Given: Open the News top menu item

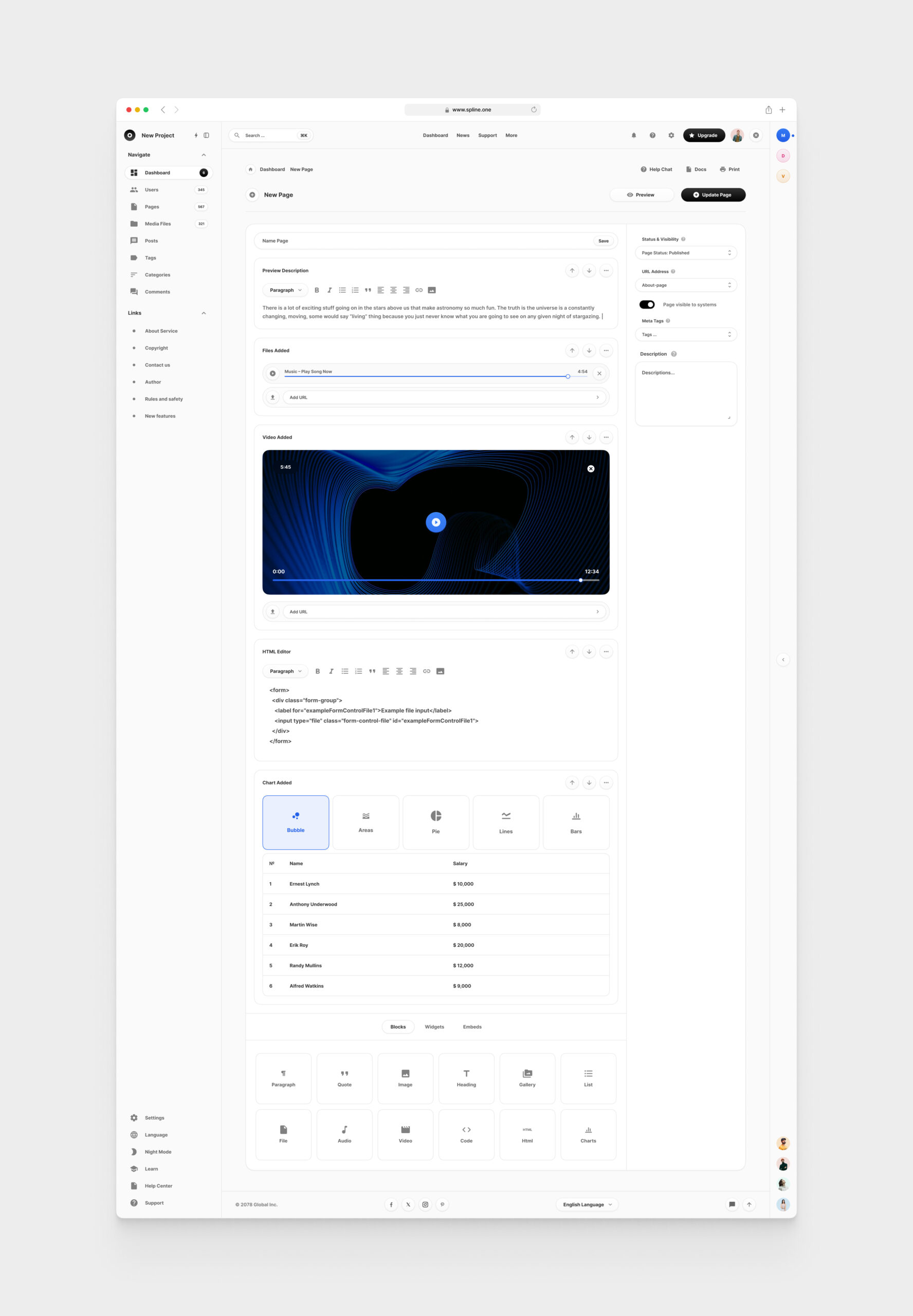Looking at the screenshot, I should (x=463, y=136).
